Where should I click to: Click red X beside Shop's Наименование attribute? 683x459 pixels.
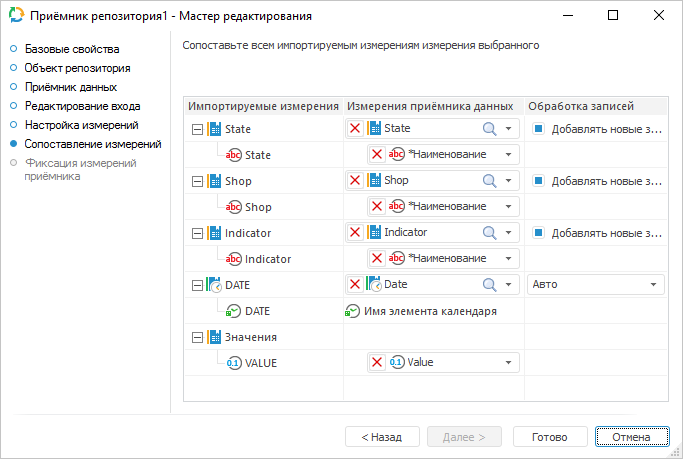click(x=377, y=206)
